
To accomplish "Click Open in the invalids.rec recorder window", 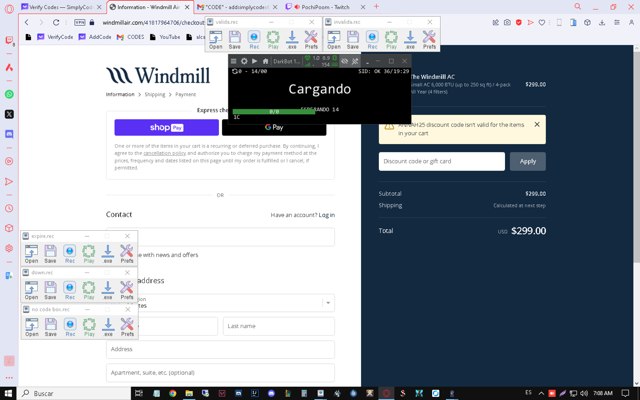I will 334,40.
